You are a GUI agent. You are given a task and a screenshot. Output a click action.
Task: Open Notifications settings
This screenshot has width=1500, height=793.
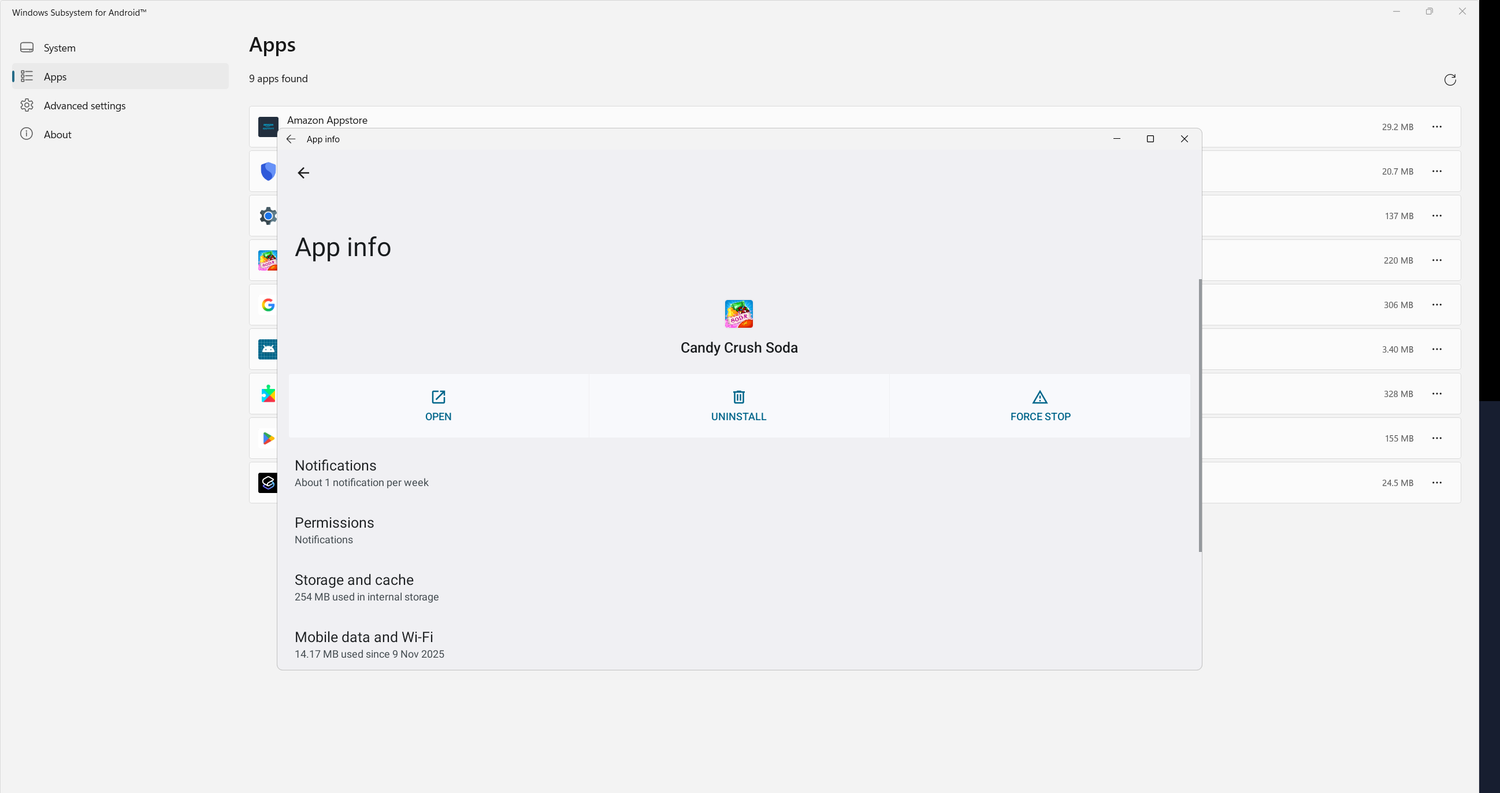click(x=739, y=473)
